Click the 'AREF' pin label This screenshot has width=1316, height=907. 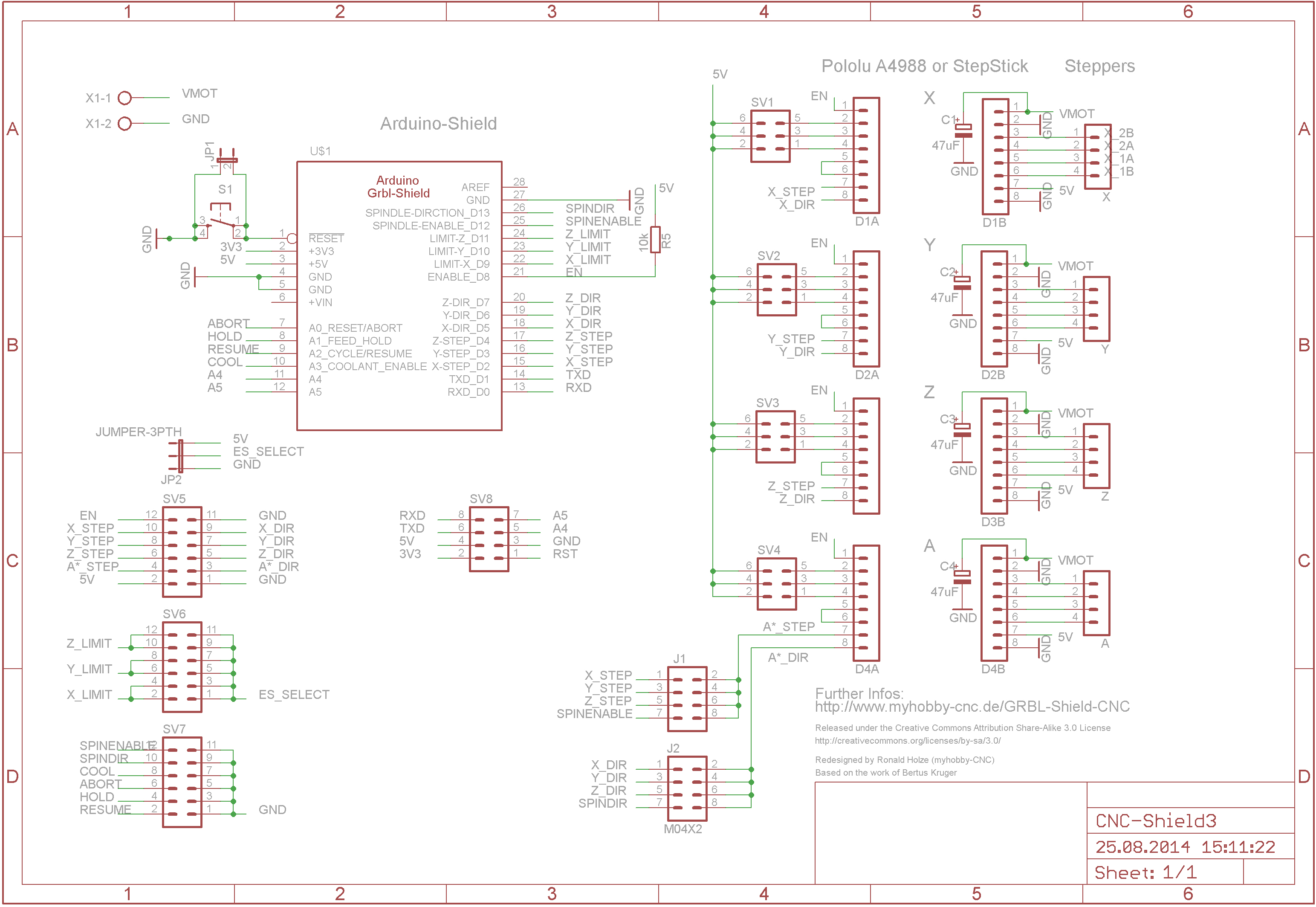click(x=475, y=188)
